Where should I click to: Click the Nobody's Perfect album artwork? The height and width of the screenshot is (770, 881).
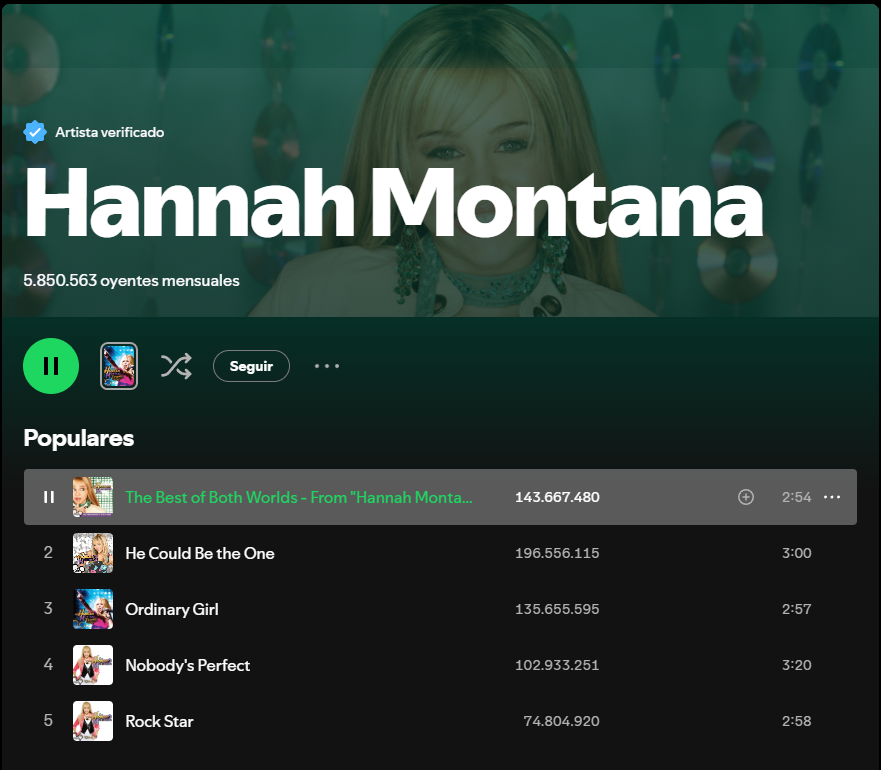coord(93,665)
